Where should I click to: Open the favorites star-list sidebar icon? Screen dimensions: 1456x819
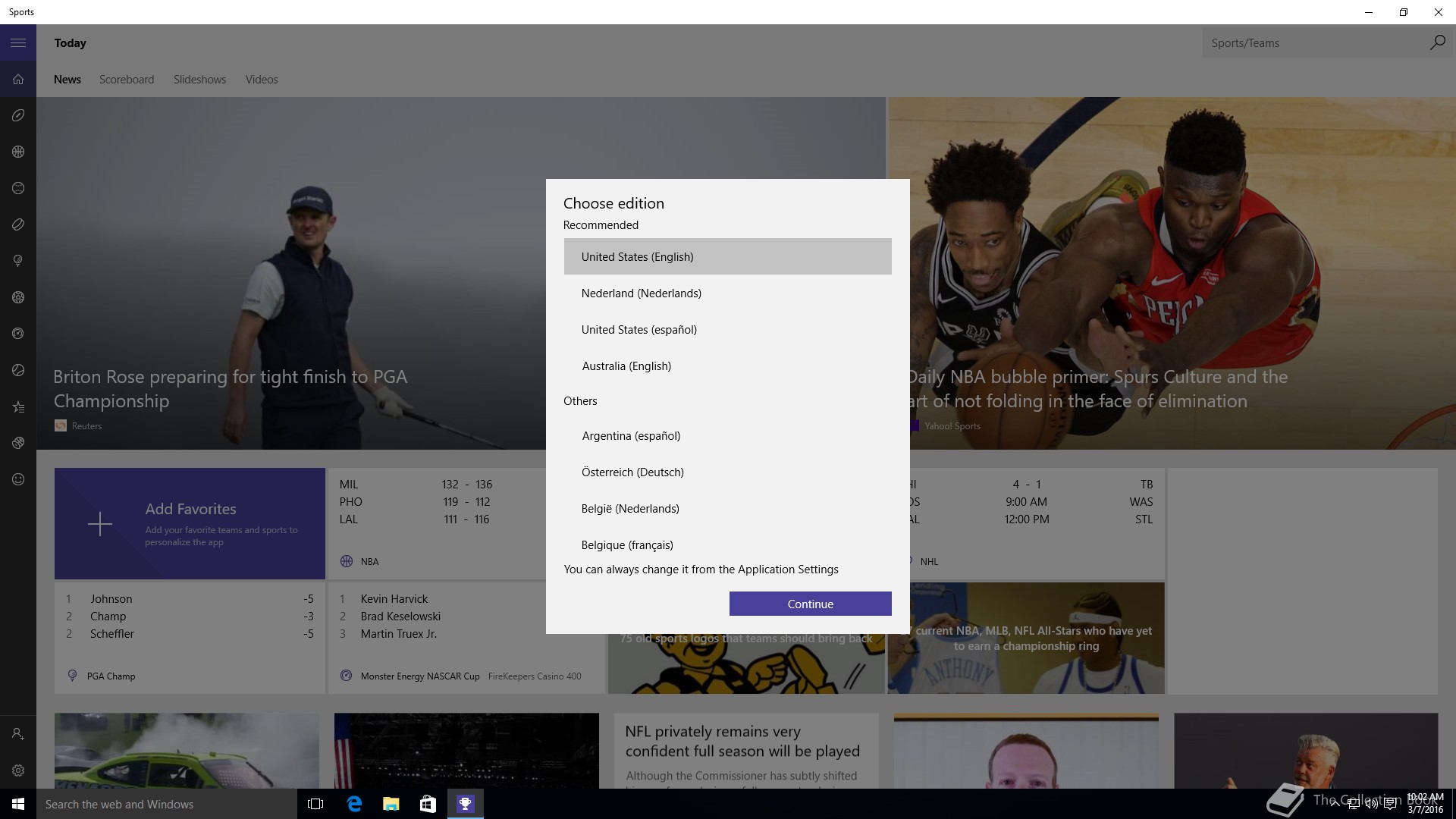click(18, 406)
